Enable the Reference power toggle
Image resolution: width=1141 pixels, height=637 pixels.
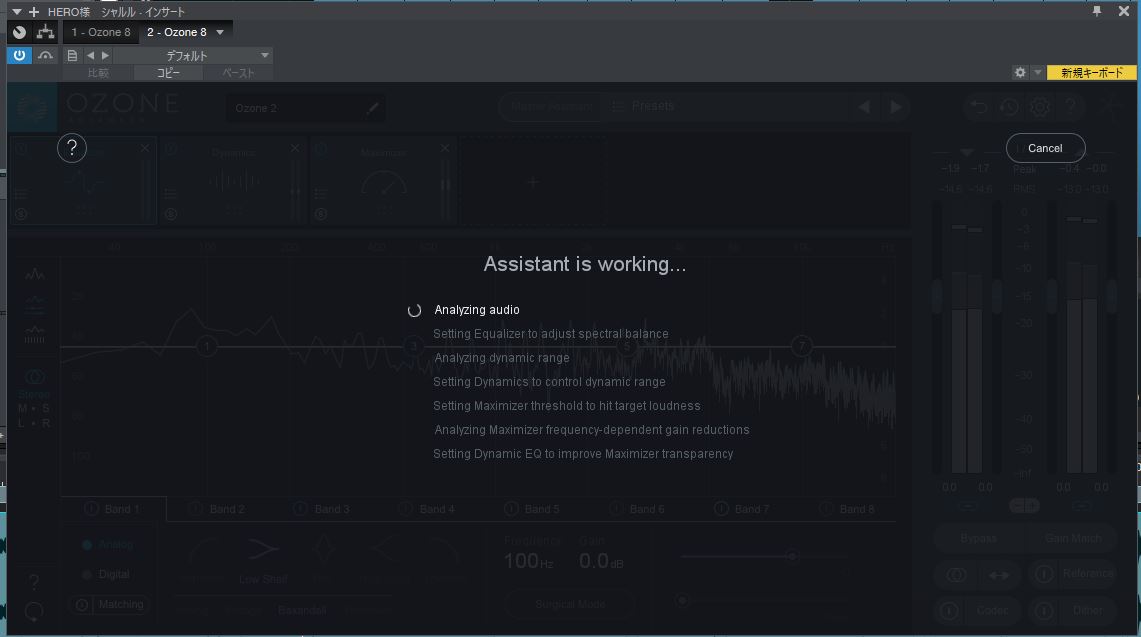tap(1043, 574)
